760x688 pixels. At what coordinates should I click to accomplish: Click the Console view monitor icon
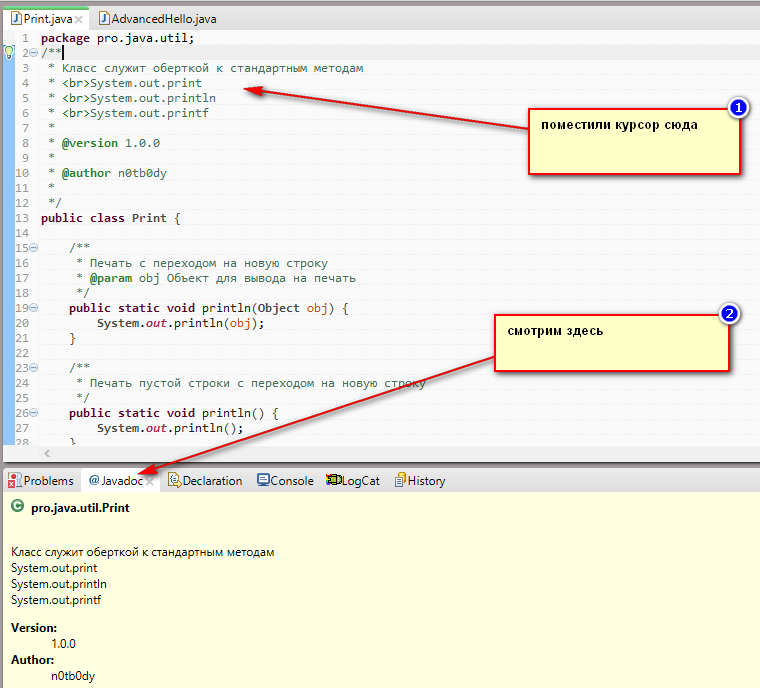[263, 481]
